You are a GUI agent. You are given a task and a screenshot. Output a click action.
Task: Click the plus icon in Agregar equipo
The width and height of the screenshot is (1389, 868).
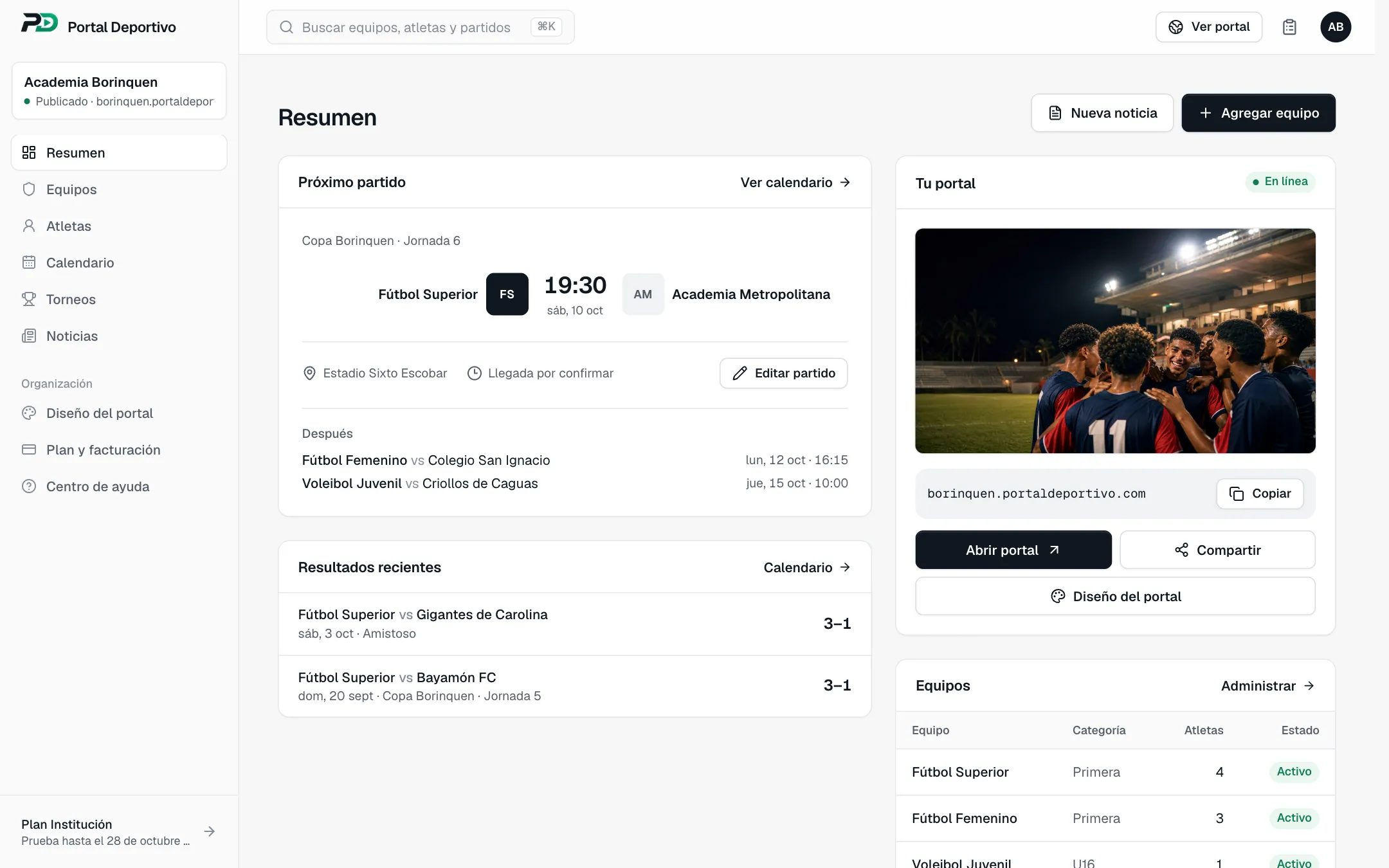click(x=1206, y=113)
